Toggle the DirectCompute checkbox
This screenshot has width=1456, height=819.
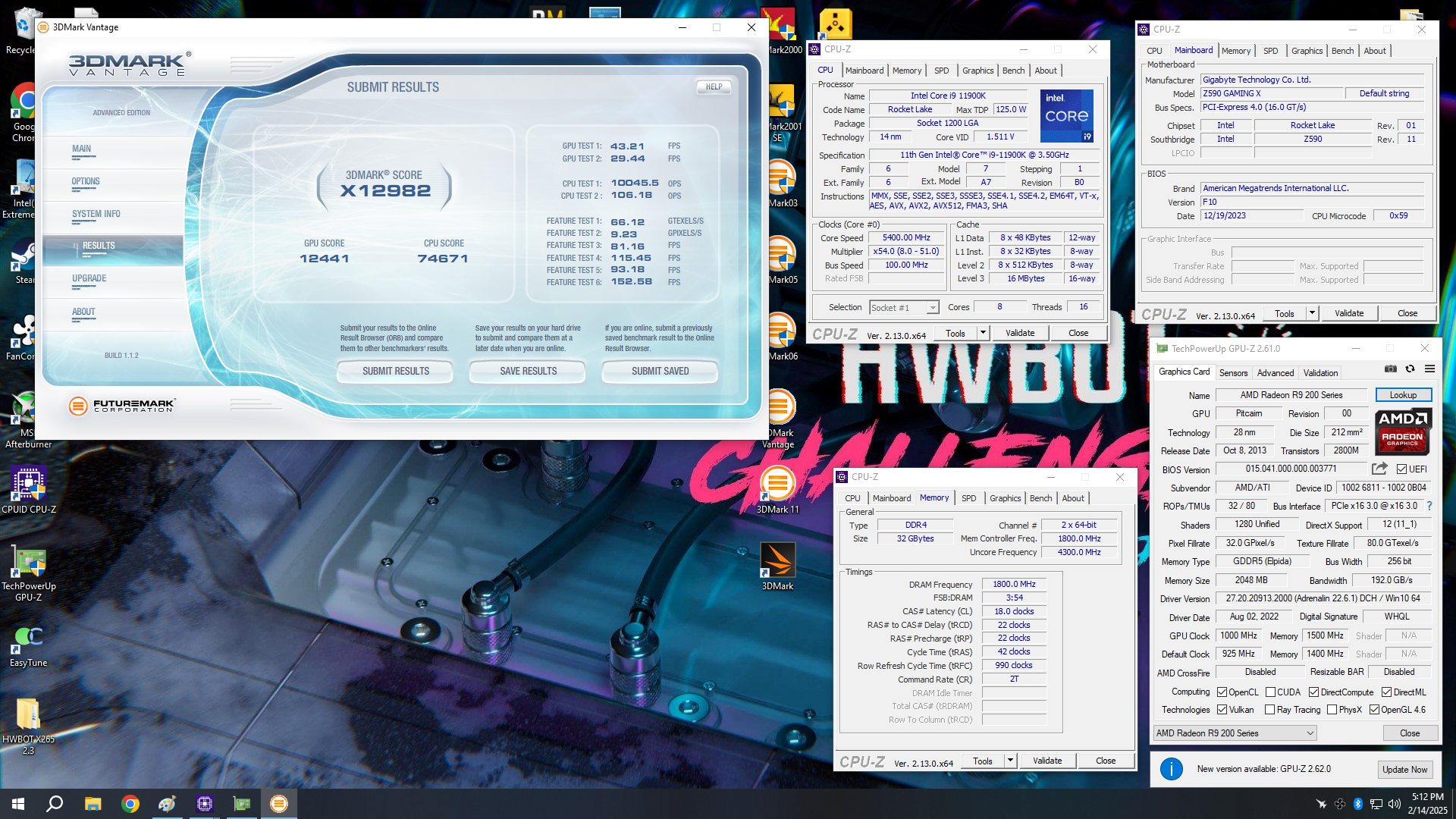1313,692
